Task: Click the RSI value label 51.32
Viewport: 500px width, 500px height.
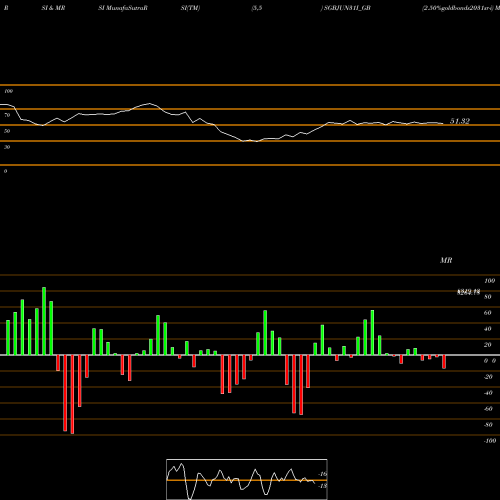Action: tap(460, 121)
